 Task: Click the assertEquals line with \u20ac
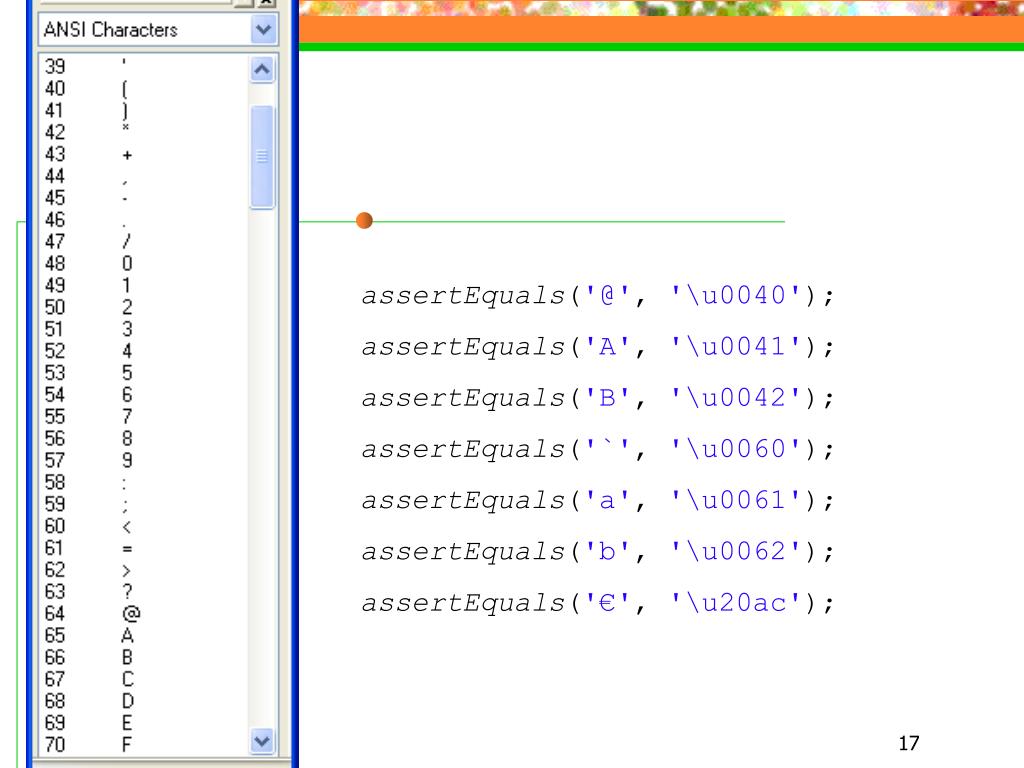click(x=598, y=603)
